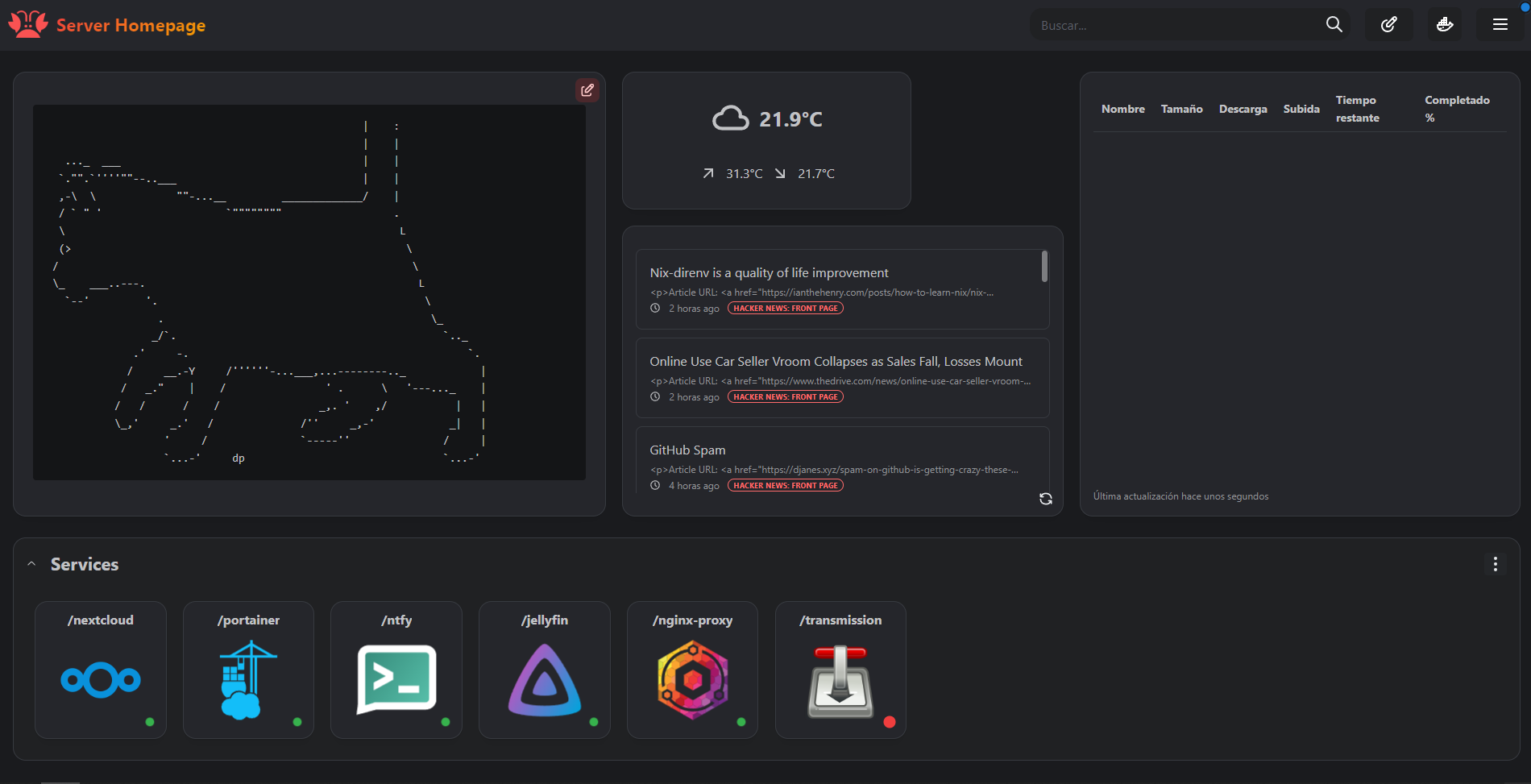
Task: Collapse the Services category
Action: (31, 564)
